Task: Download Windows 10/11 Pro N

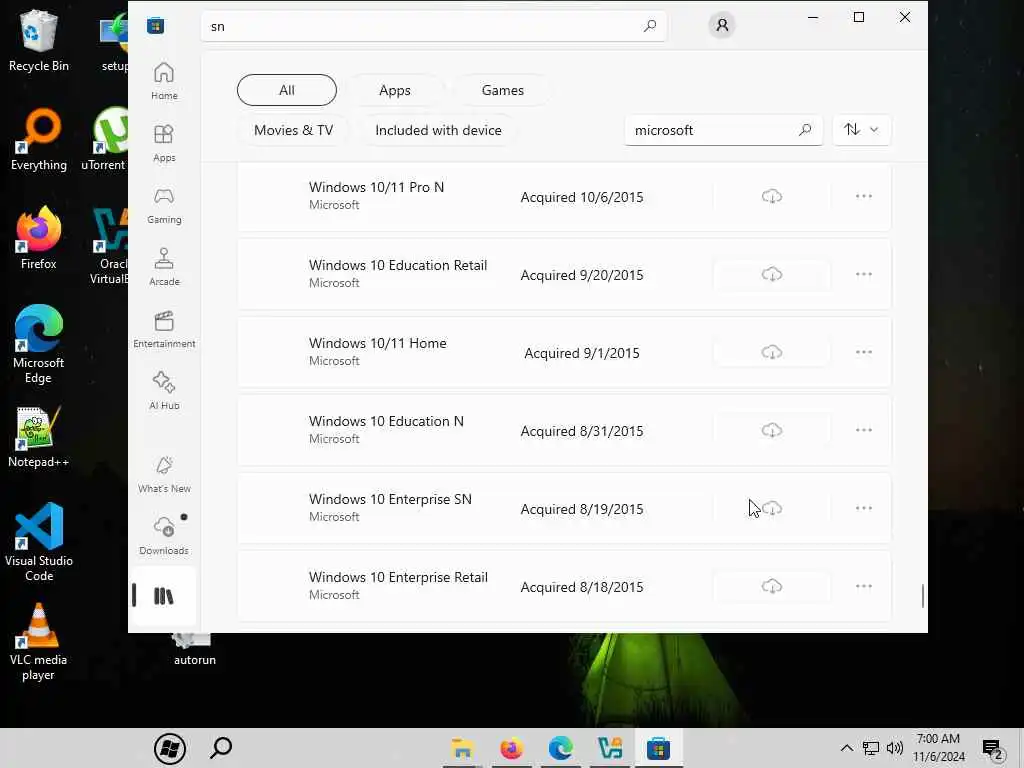Action: point(772,197)
